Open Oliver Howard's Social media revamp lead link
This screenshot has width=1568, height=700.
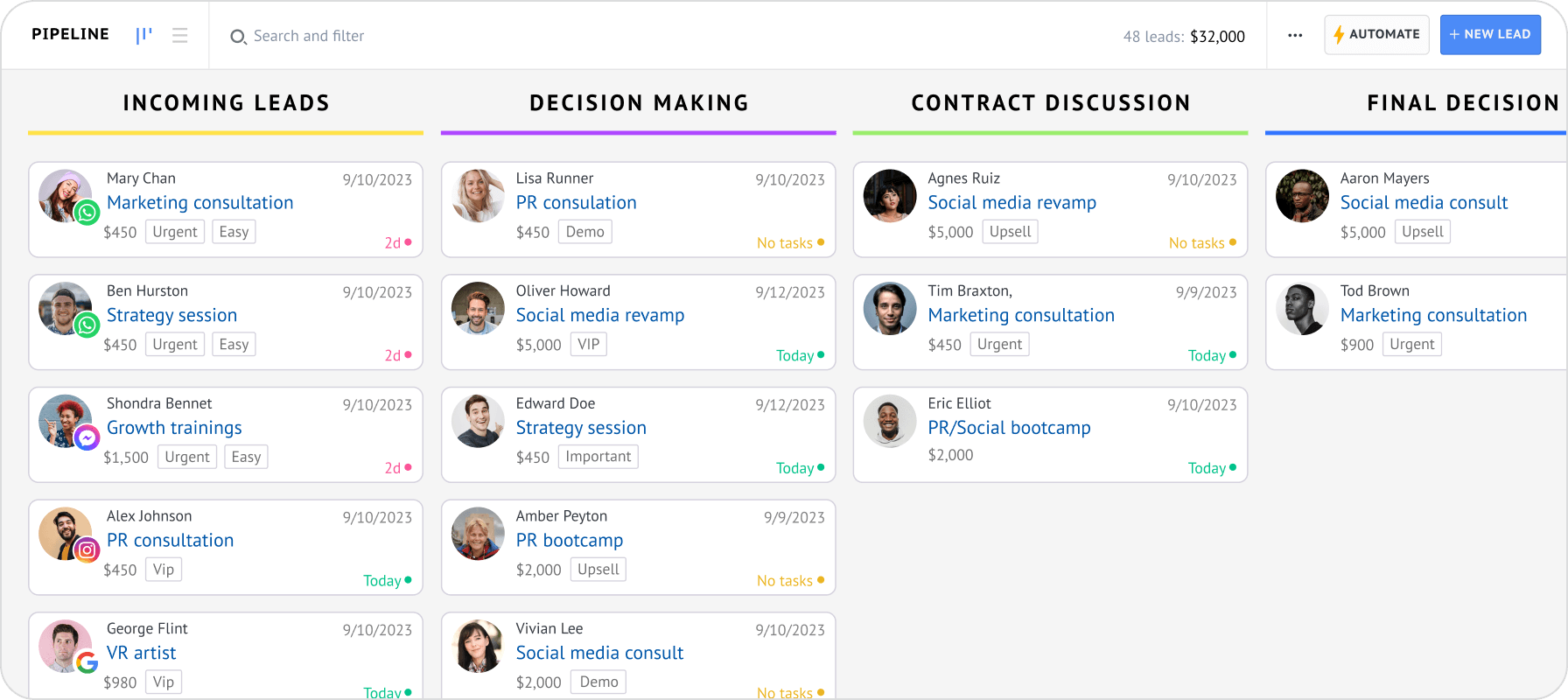[x=600, y=315]
